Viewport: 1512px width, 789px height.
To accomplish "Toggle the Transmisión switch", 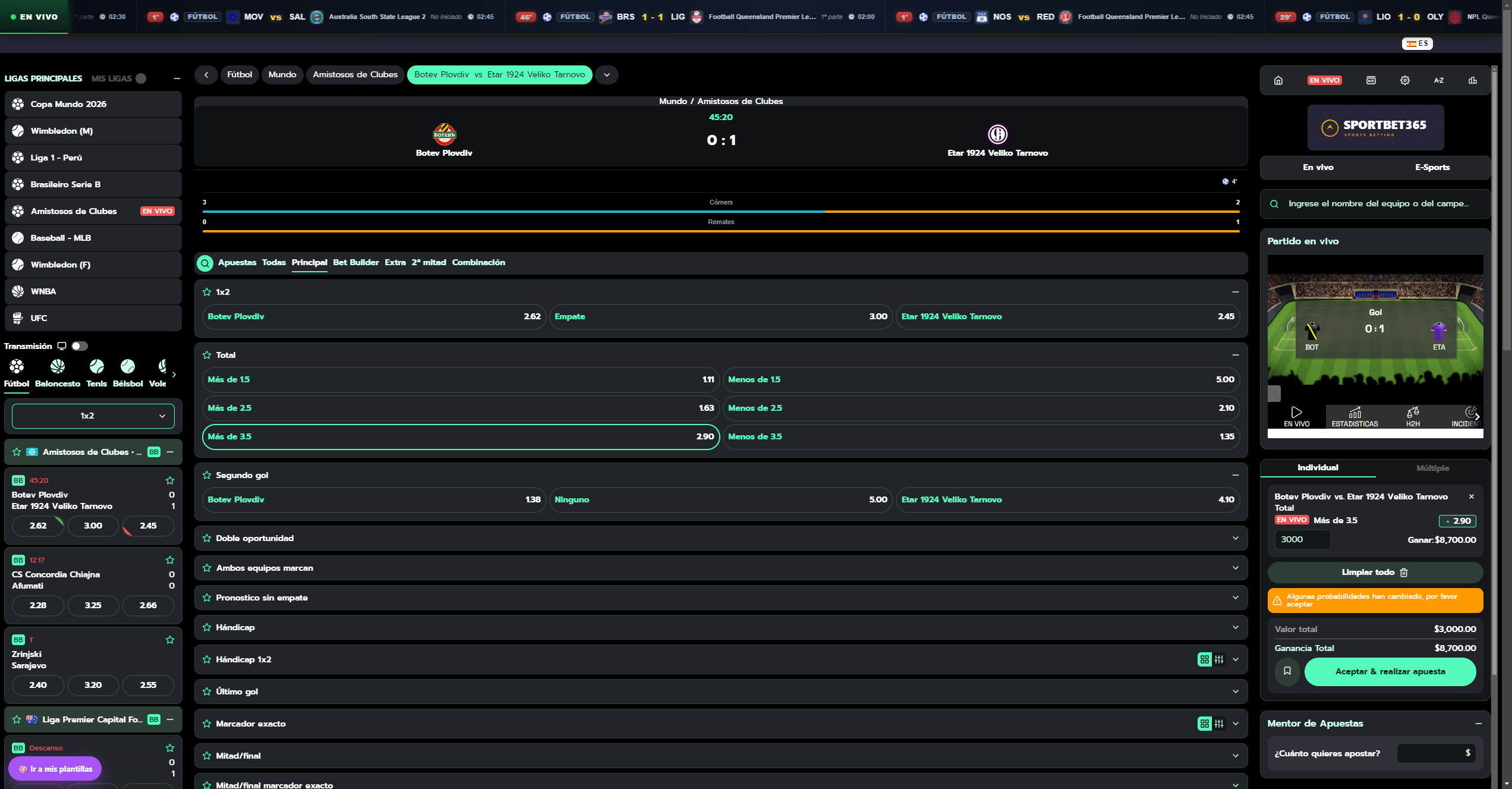I will [80, 346].
